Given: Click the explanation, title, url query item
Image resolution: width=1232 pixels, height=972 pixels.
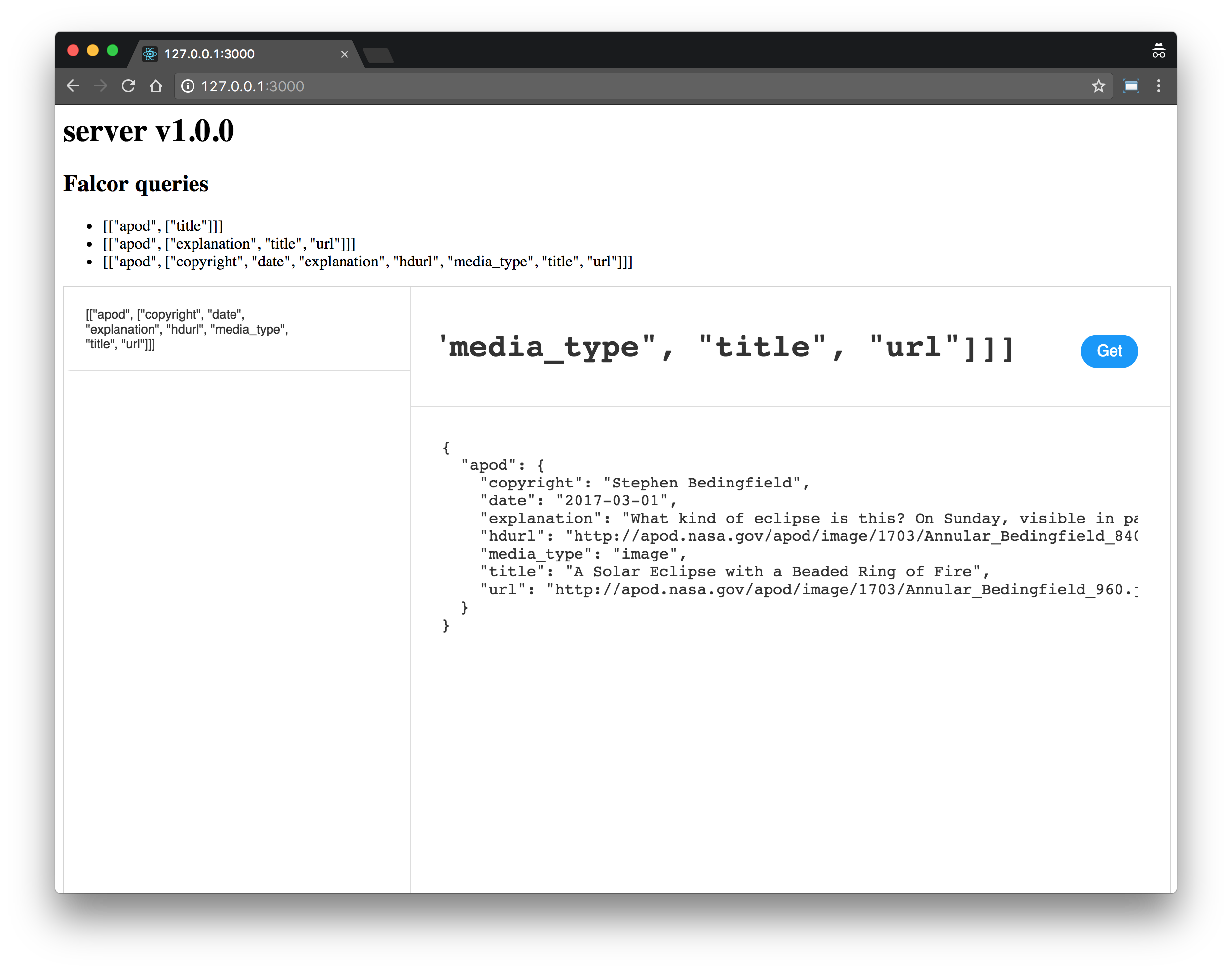Looking at the screenshot, I should 229,244.
